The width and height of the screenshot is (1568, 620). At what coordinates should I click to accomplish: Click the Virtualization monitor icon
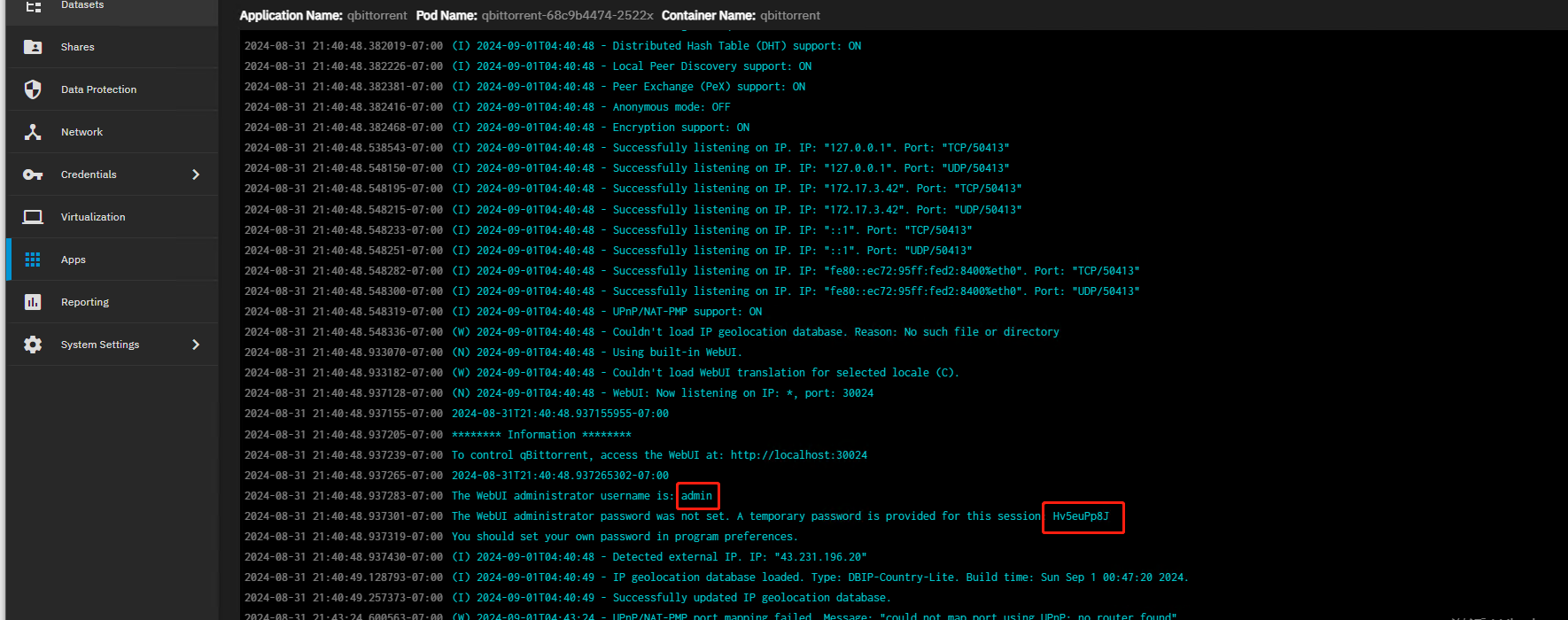33,217
